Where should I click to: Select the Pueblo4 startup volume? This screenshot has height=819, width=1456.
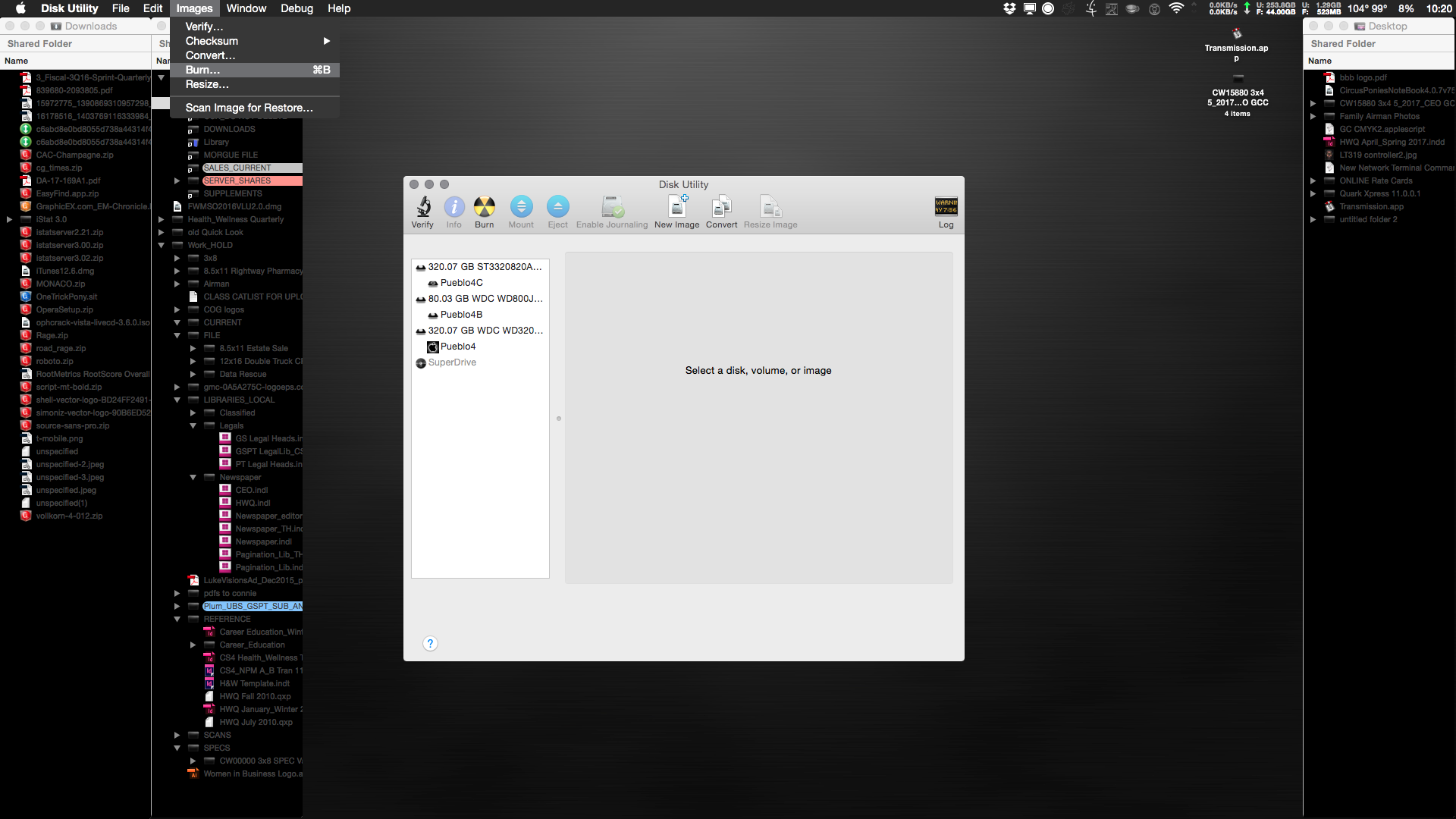[x=480, y=347]
